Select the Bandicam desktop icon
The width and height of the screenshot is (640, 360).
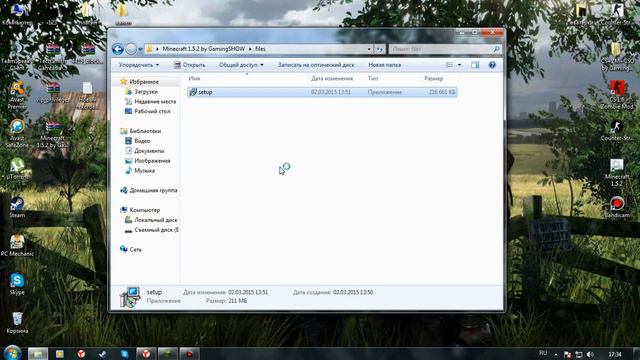pos(617,208)
